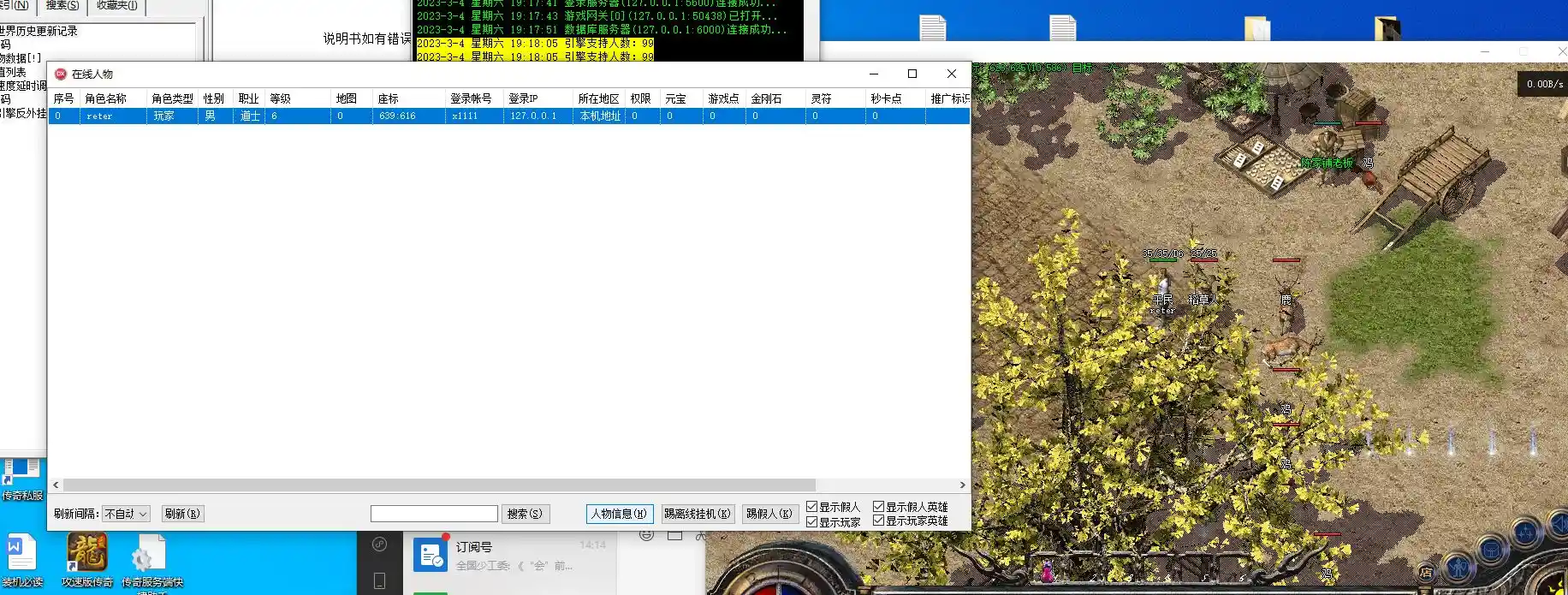Toggle the 显示假人英雄 checkbox
Image resolution: width=1568 pixels, height=595 pixels.
coord(878,507)
